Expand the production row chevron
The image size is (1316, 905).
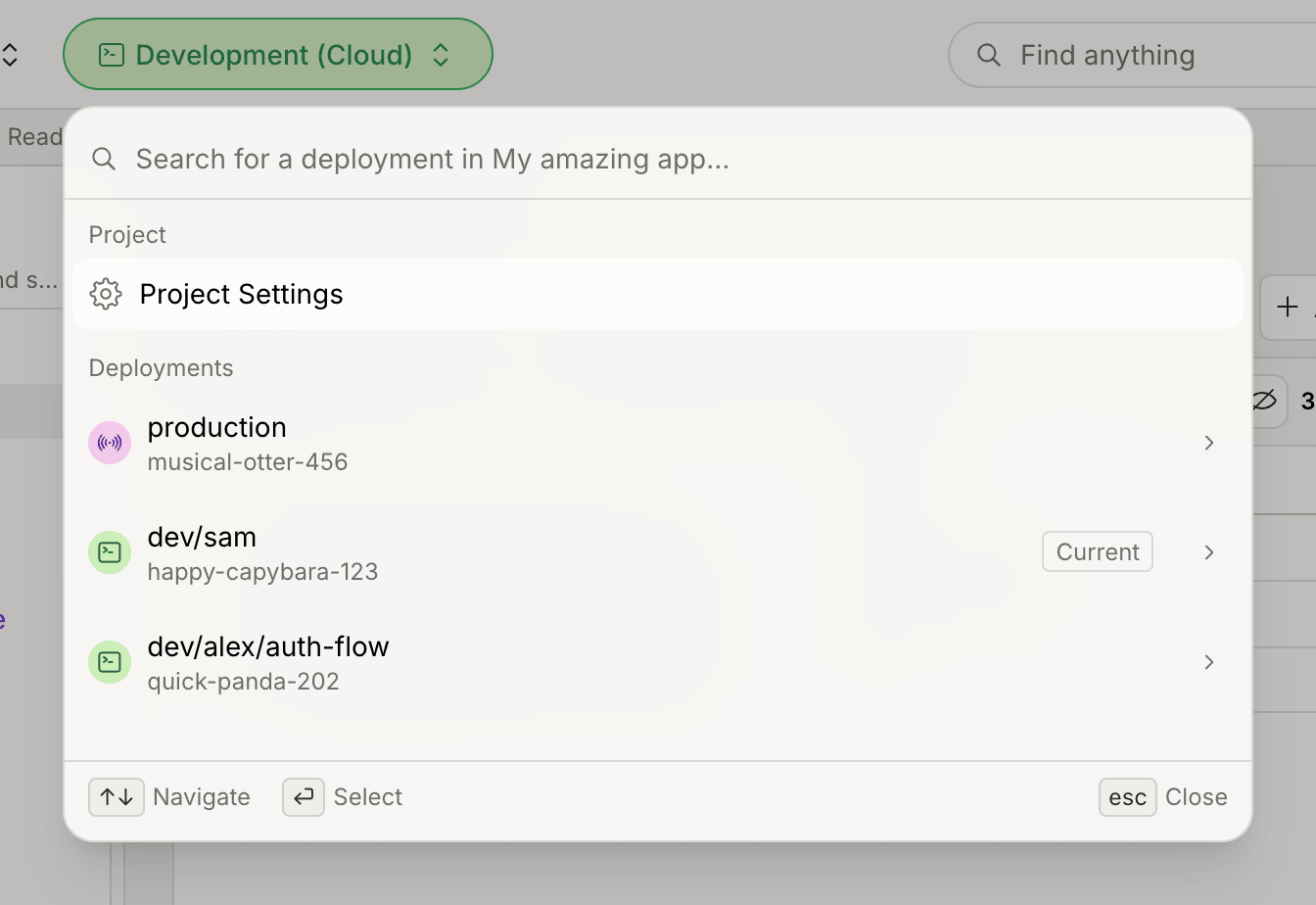pyautogui.click(x=1209, y=443)
